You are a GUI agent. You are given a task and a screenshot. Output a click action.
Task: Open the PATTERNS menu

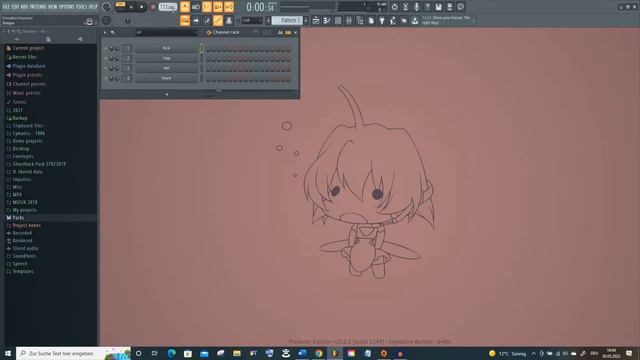(38, 7)
